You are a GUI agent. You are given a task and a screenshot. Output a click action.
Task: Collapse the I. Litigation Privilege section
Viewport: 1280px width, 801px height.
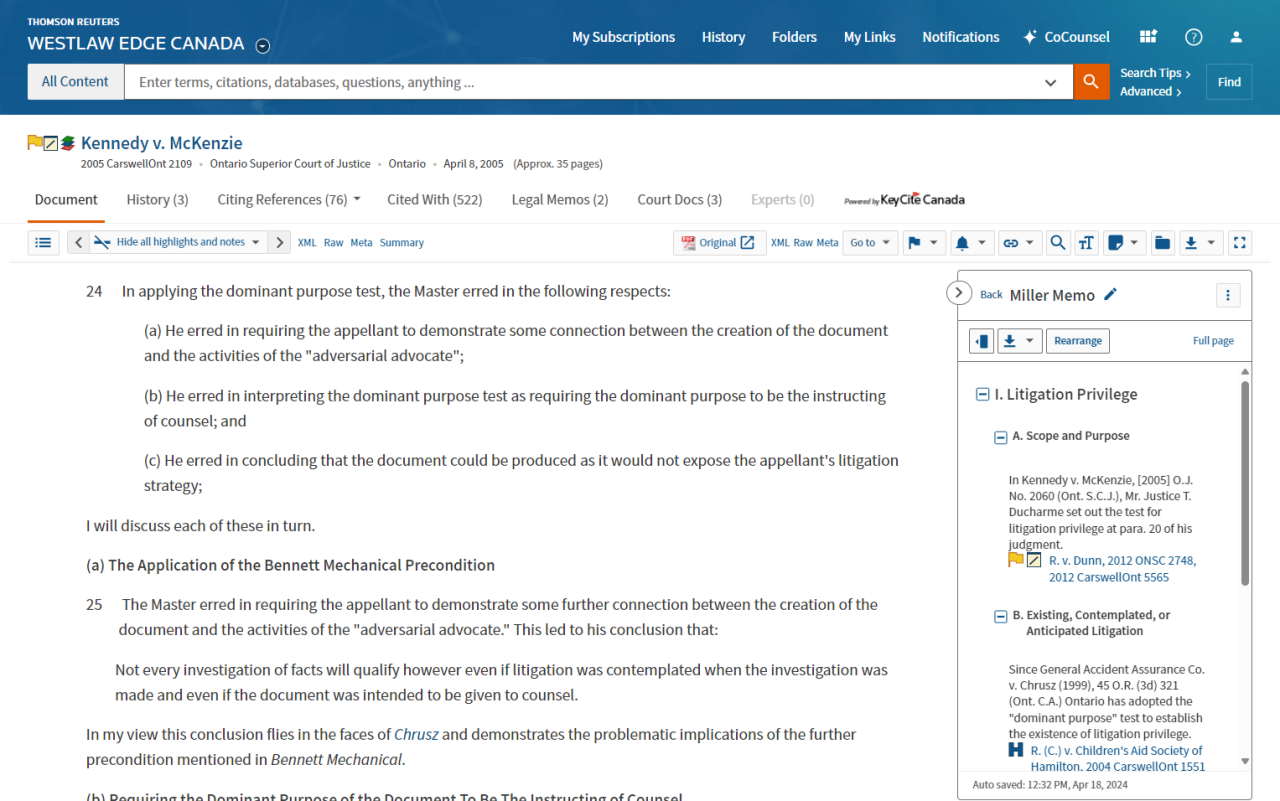coord(982,395)
